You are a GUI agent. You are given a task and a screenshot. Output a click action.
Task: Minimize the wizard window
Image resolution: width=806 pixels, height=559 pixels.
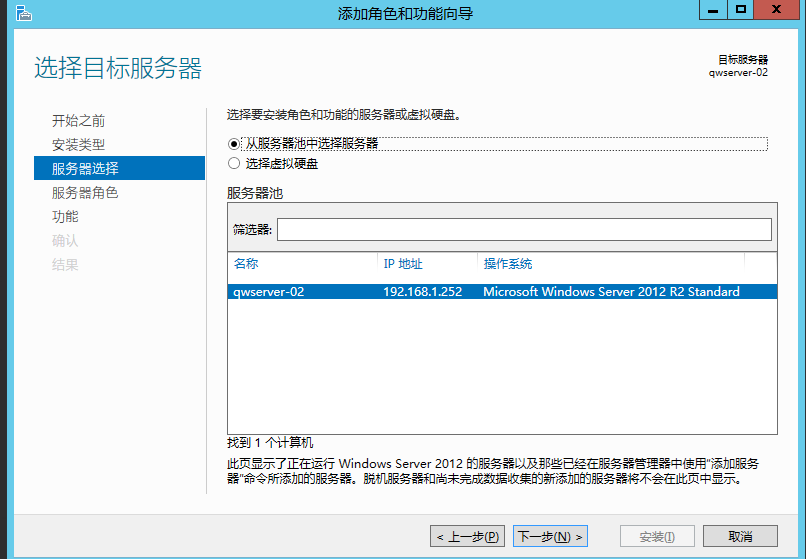pyautogui.click(x=713, y=10)
